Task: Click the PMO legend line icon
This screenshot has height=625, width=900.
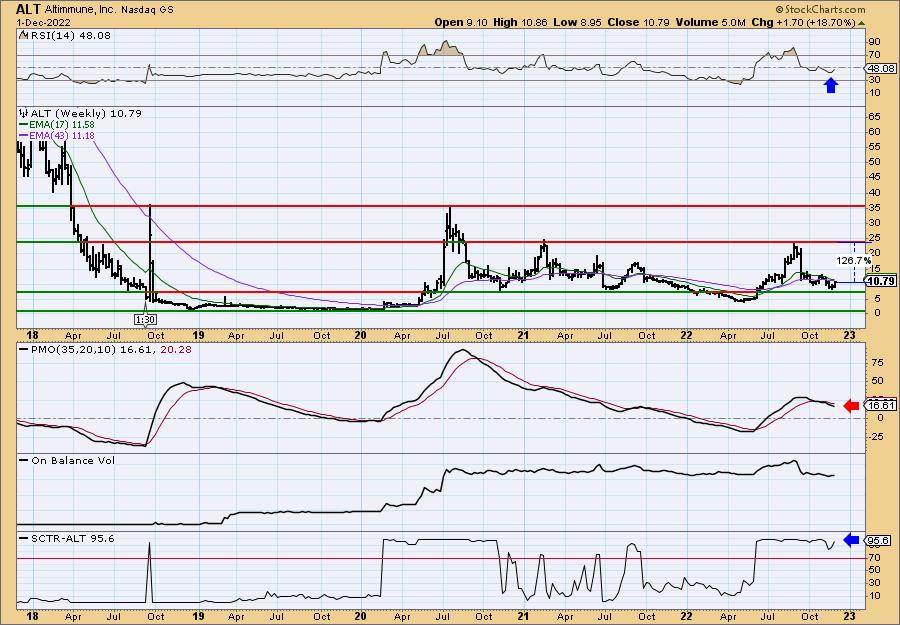Action: [23, 349]
